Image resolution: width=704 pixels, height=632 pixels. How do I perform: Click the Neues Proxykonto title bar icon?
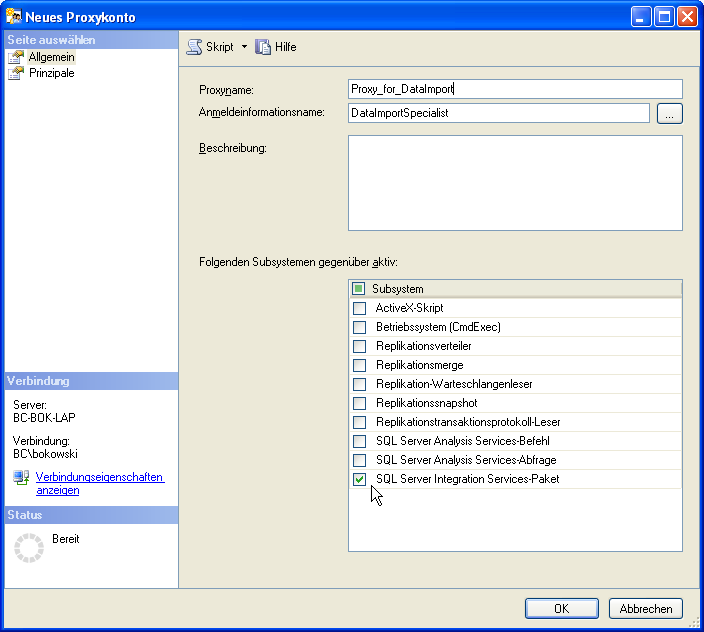click(14, 16)
